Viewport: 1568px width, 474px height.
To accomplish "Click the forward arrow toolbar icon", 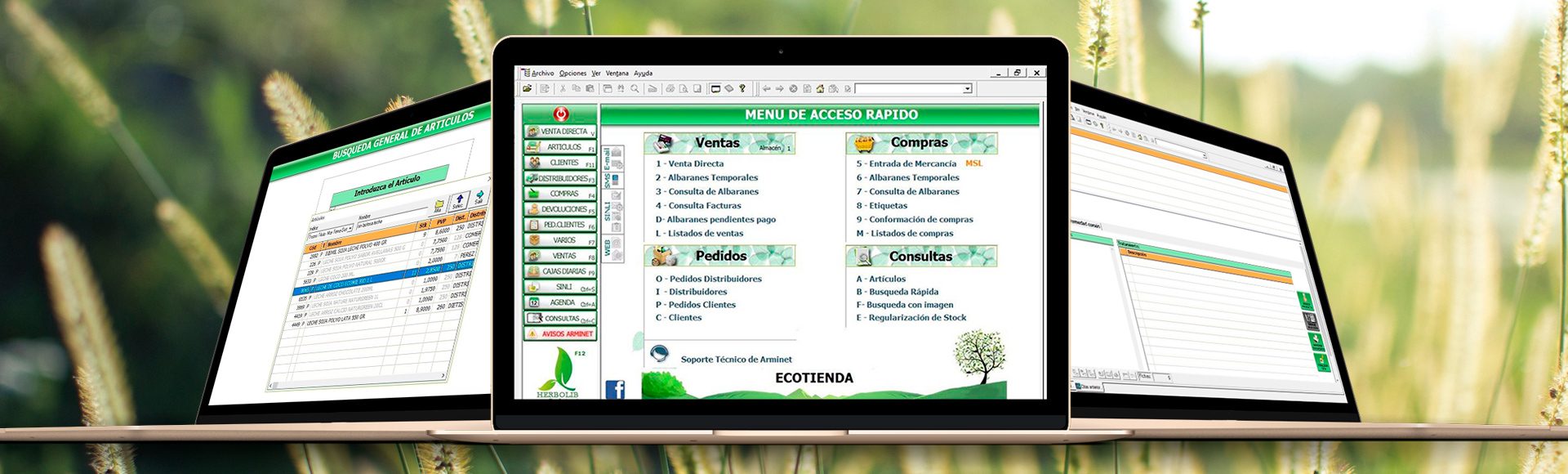I will [779, 89].
